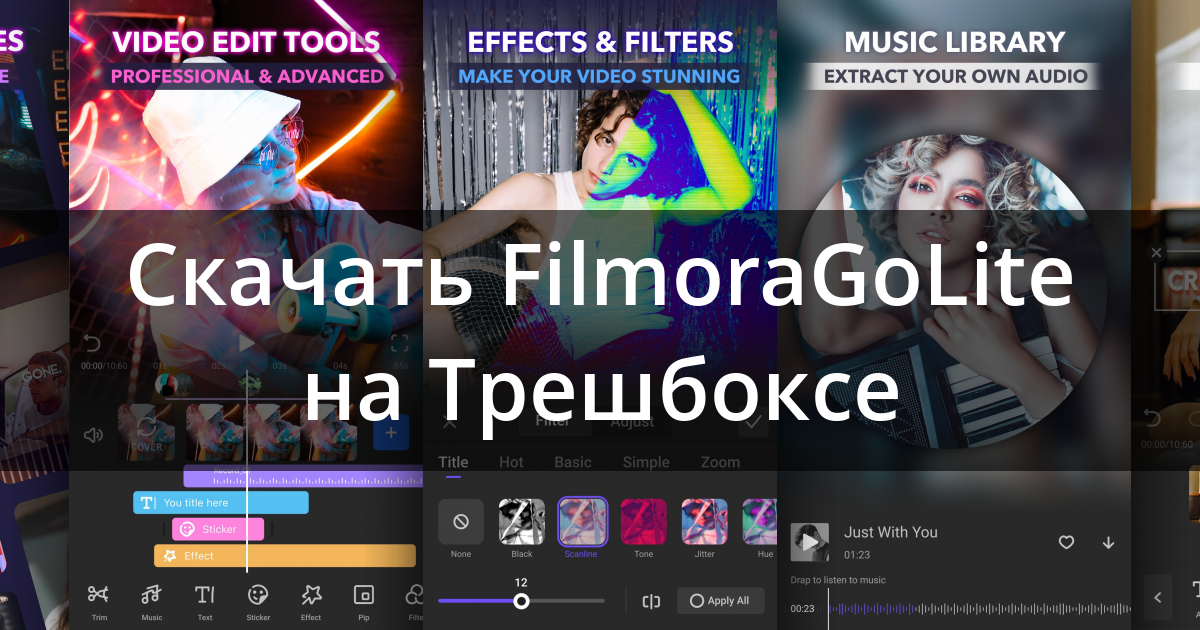Switch to the Simple filter tab
Viewport: 1200px width, 630px height.
(x=646, y=462)
